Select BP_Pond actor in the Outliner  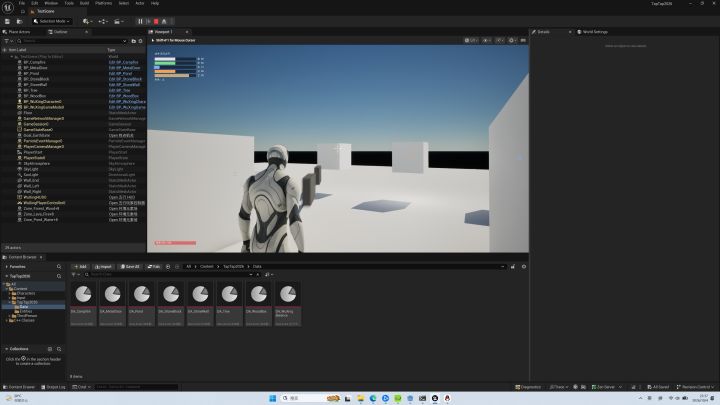31,73
